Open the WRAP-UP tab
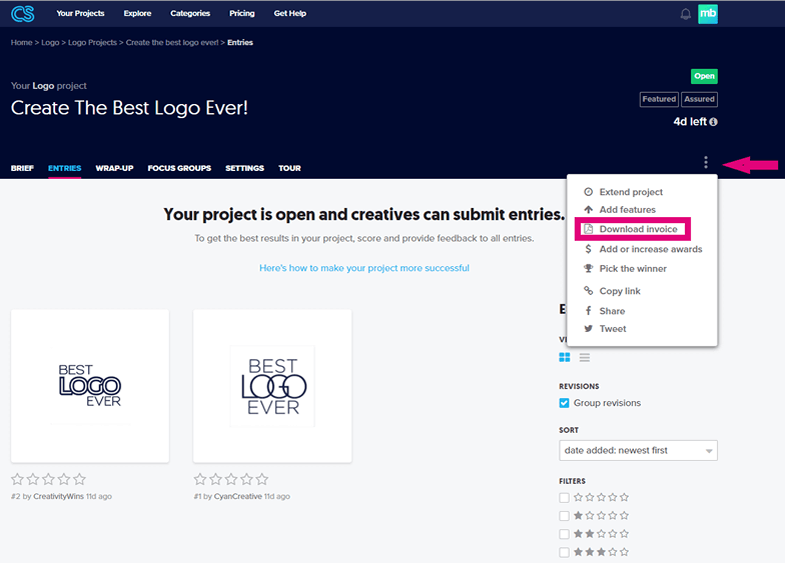This screenshot has width=785, height=563. (x=114, y=168)
